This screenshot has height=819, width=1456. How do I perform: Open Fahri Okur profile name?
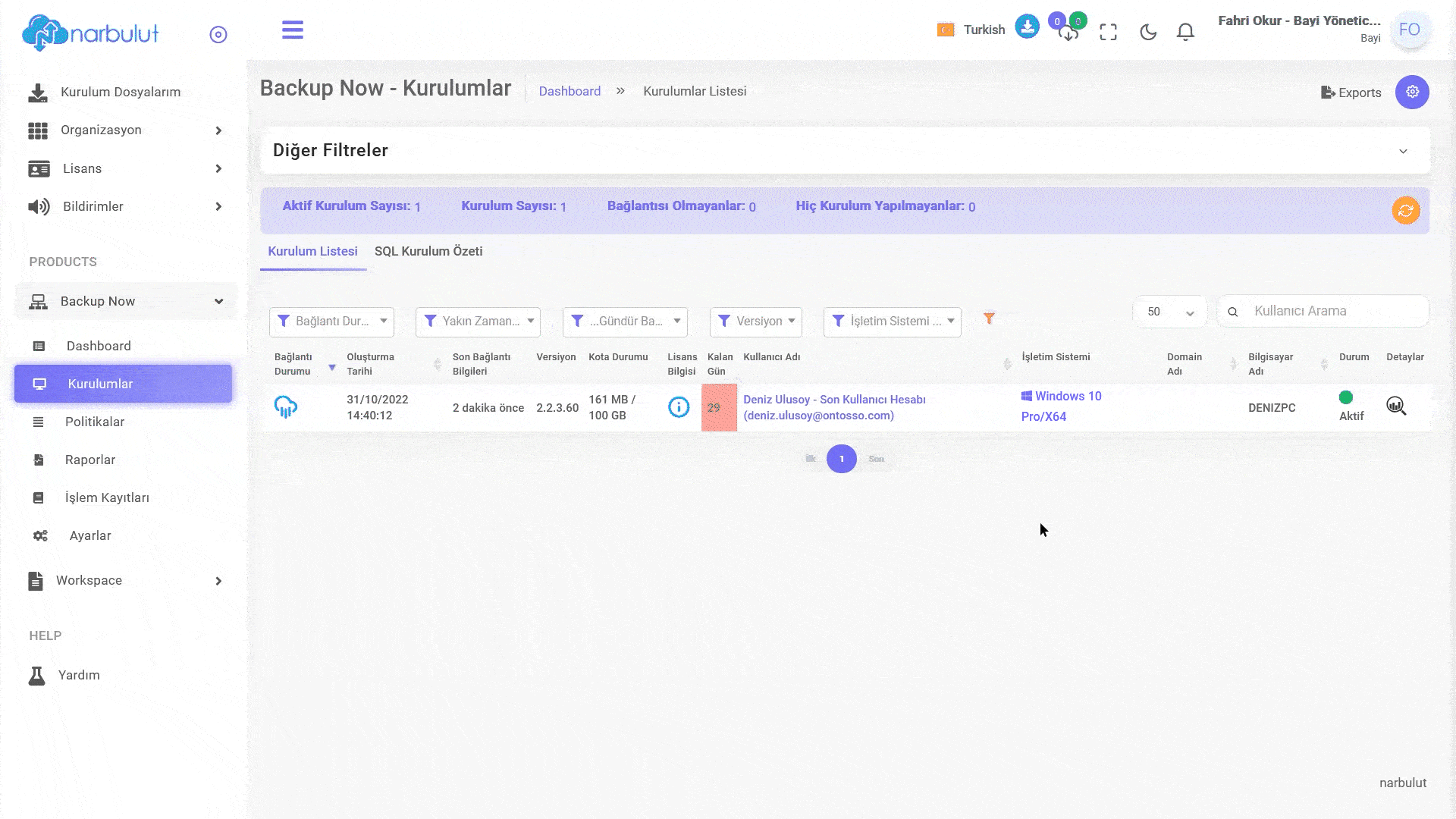point(1299,20)
